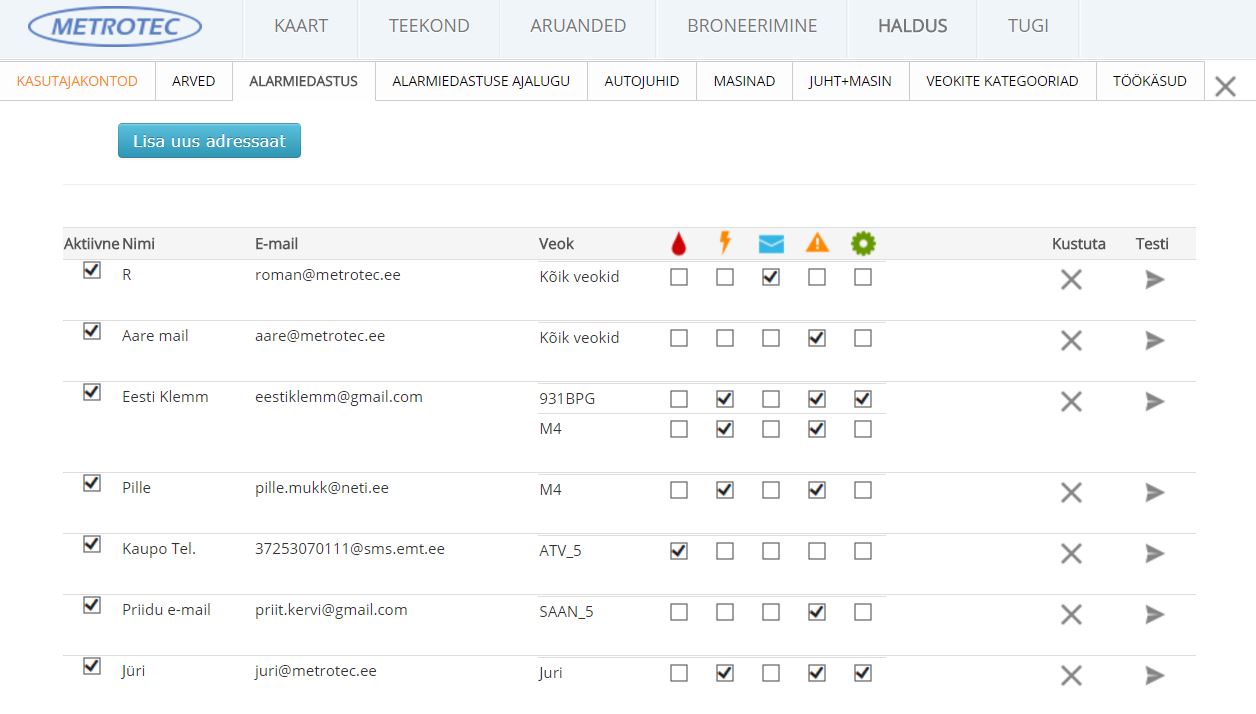Untick the envelope alarm for recipient R
This screenshot has width=1256, height=714.
[x=771, y=278]
